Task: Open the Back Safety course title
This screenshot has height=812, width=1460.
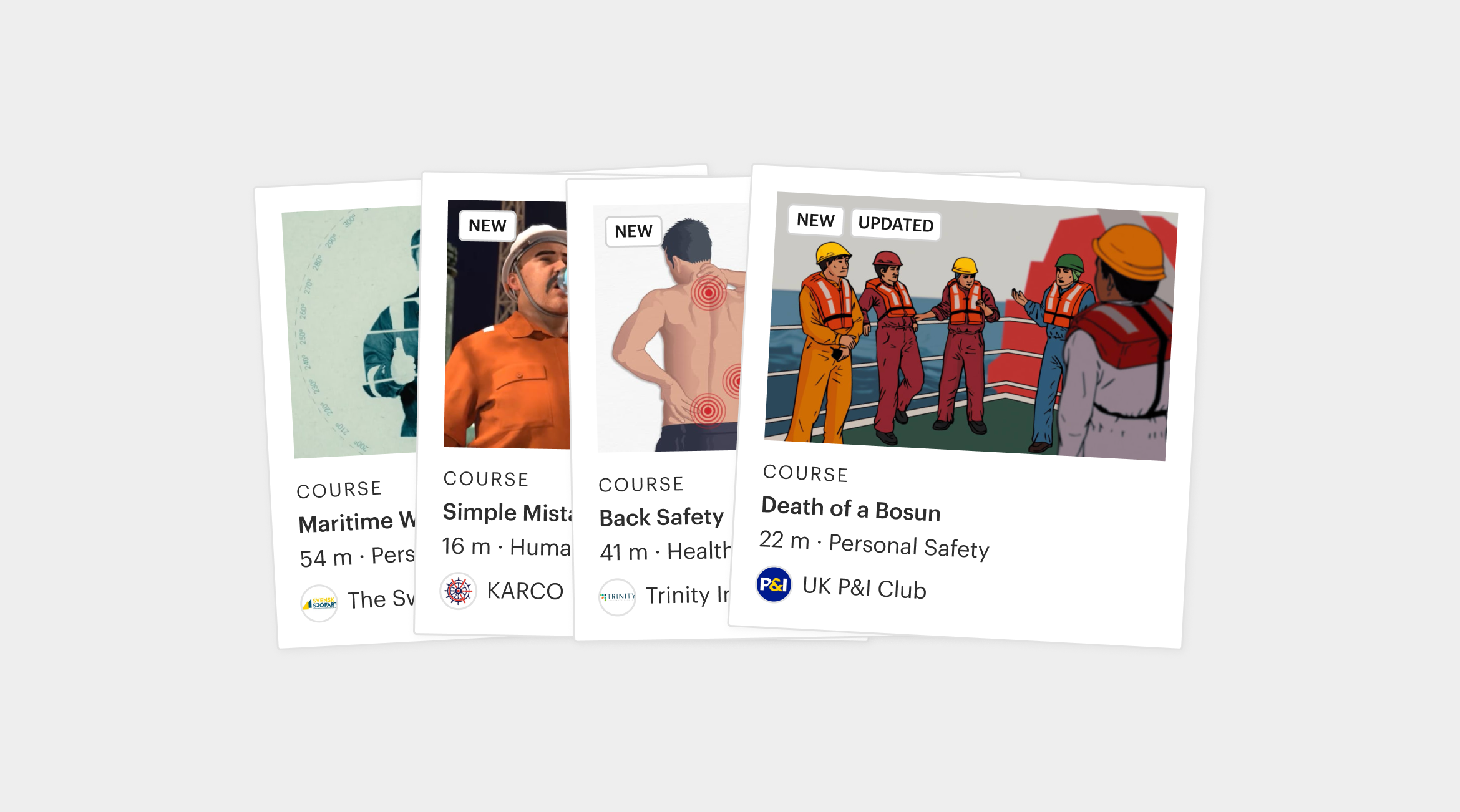Action: tap(661, 517)
